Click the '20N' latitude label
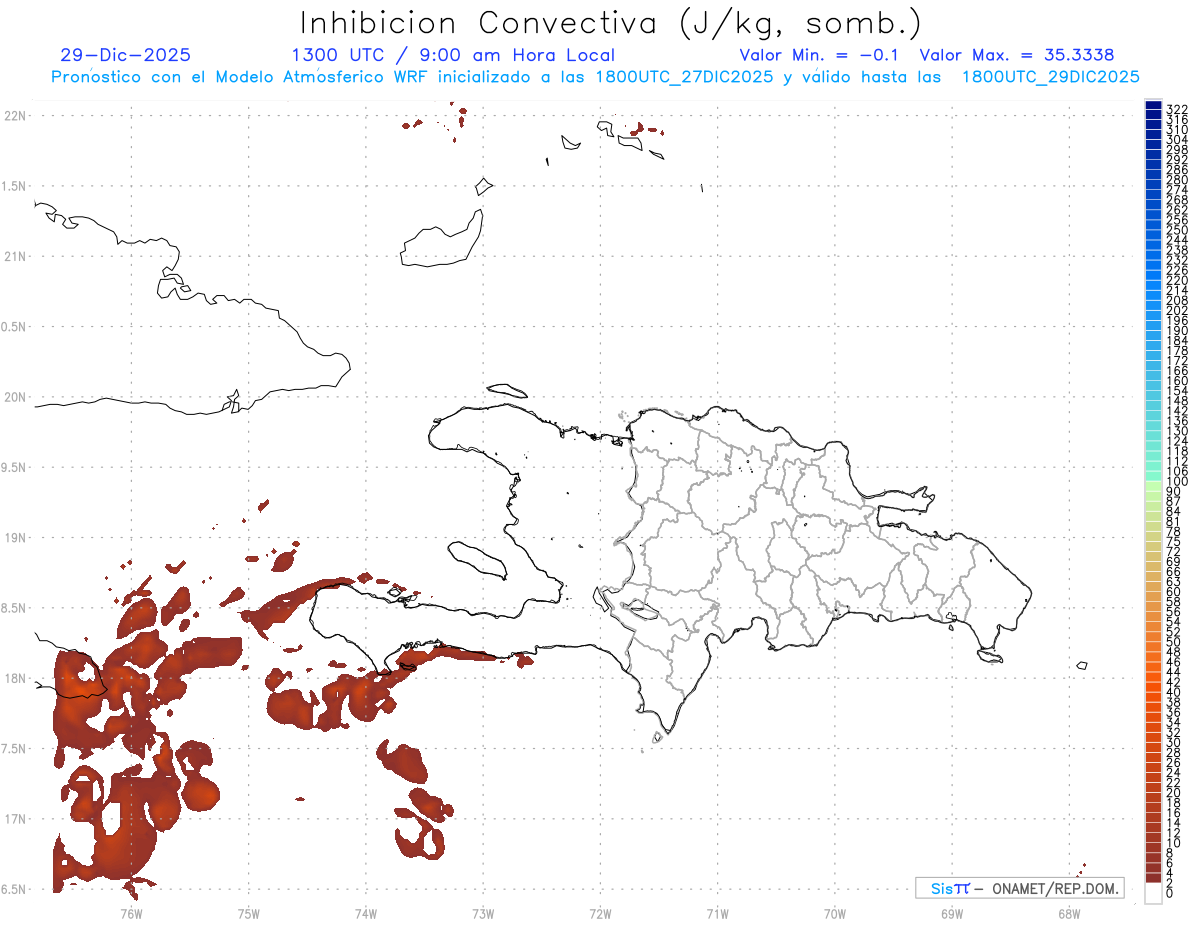Image resolution: width=1200 pixels, height=927 pixels. 15,397
